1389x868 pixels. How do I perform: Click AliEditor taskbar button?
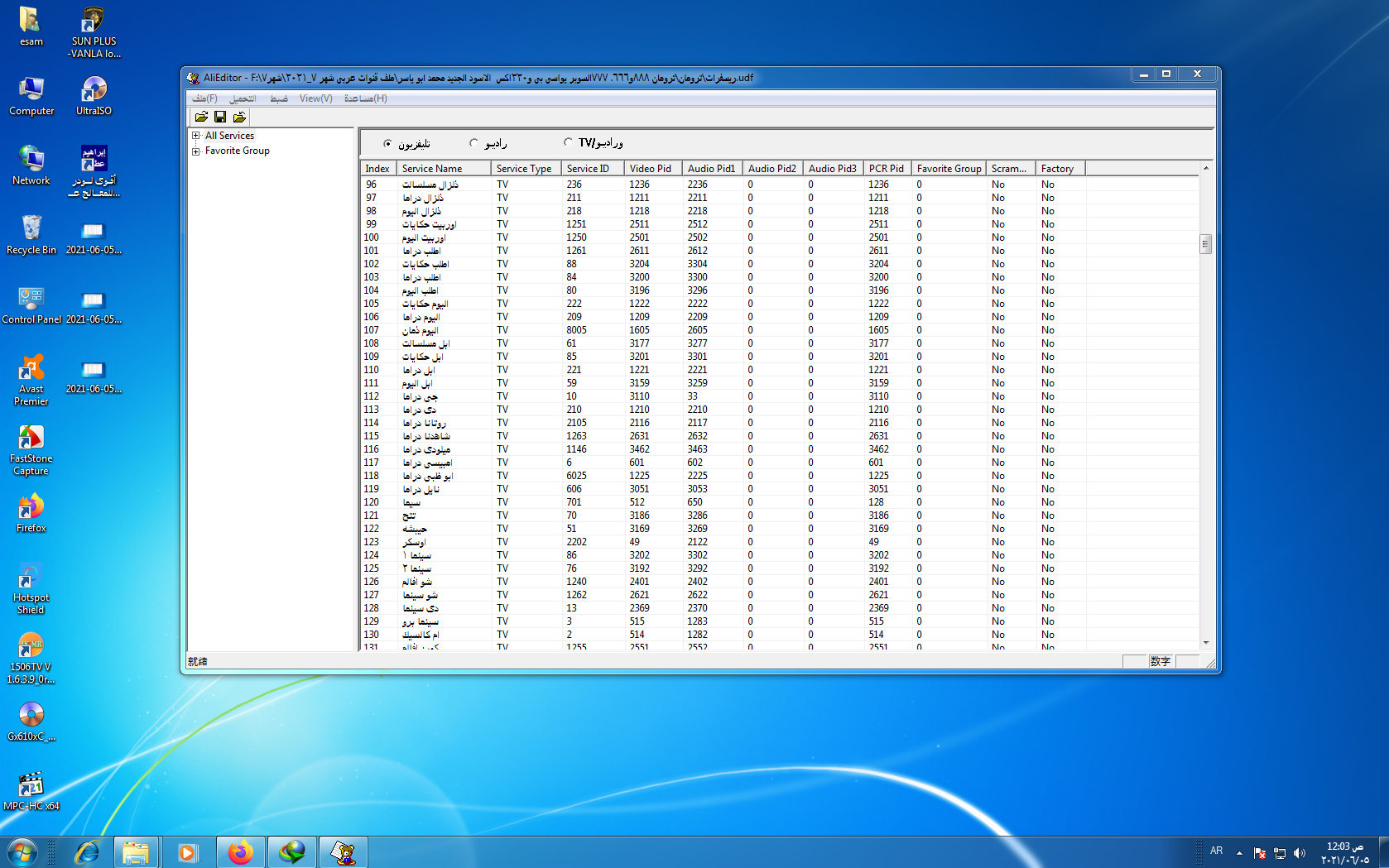coord(343,852)
